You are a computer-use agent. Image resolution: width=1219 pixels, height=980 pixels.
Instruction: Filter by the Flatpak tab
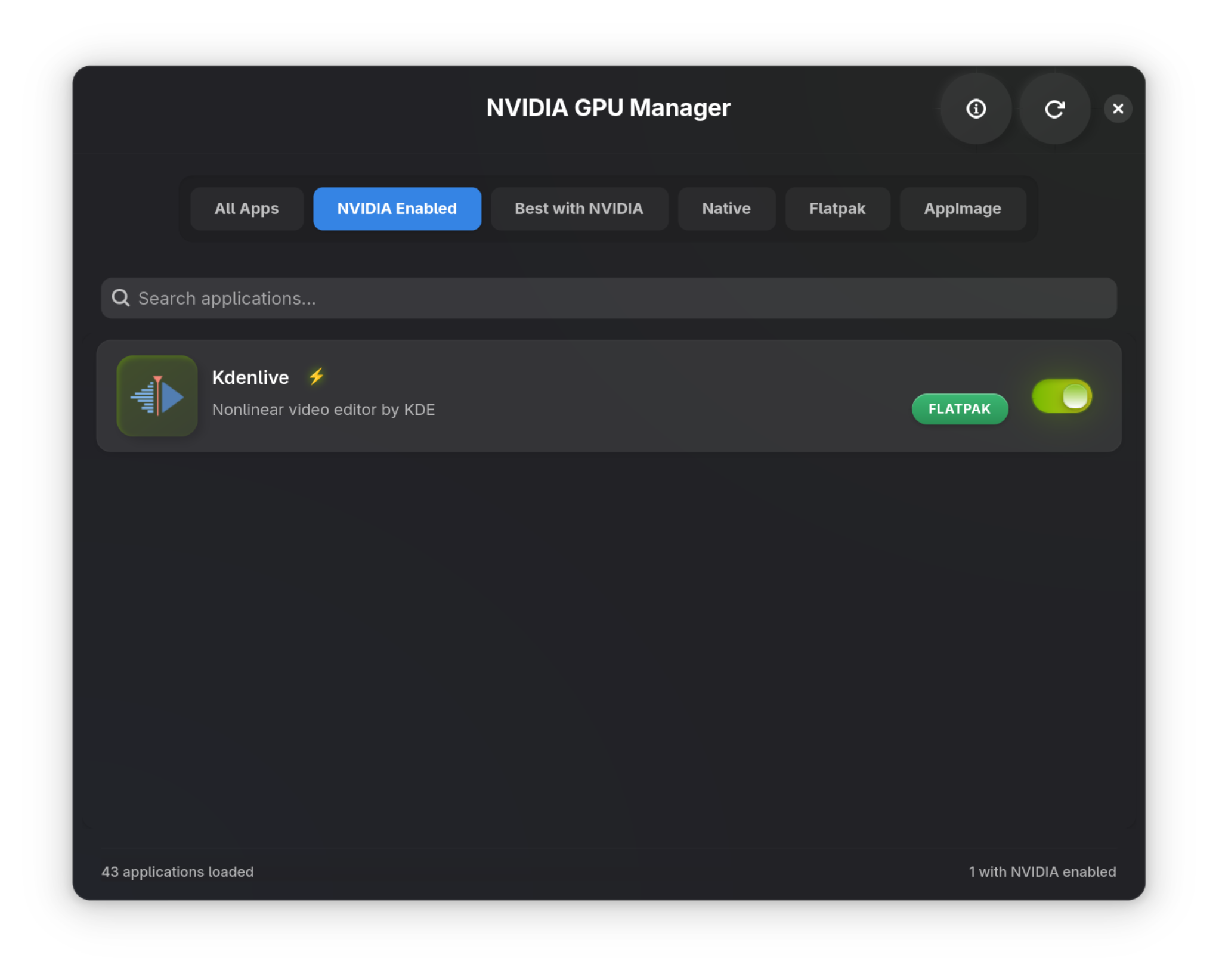(x=837, y=209)
